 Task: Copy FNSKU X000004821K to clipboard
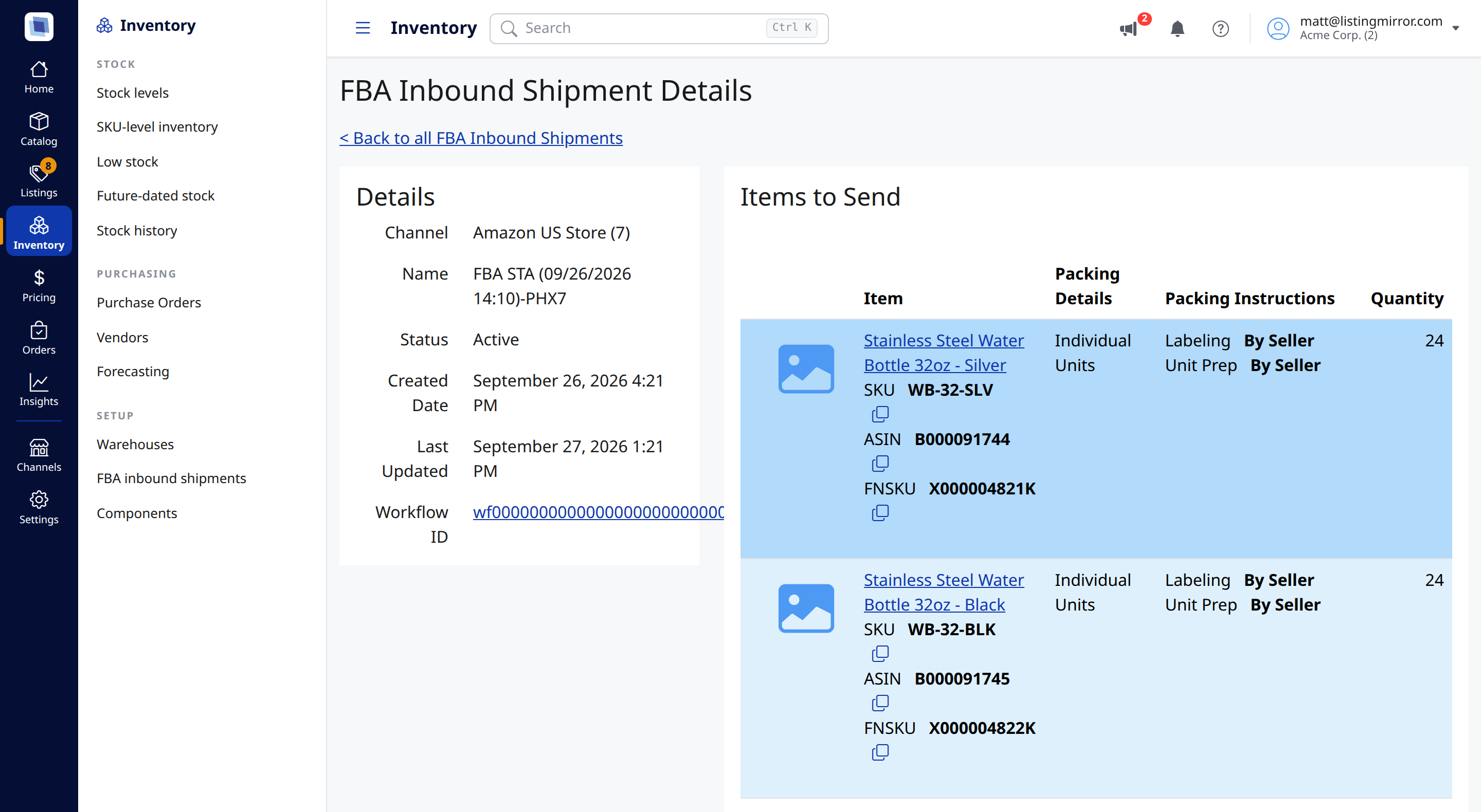click(x=880, y=512)
